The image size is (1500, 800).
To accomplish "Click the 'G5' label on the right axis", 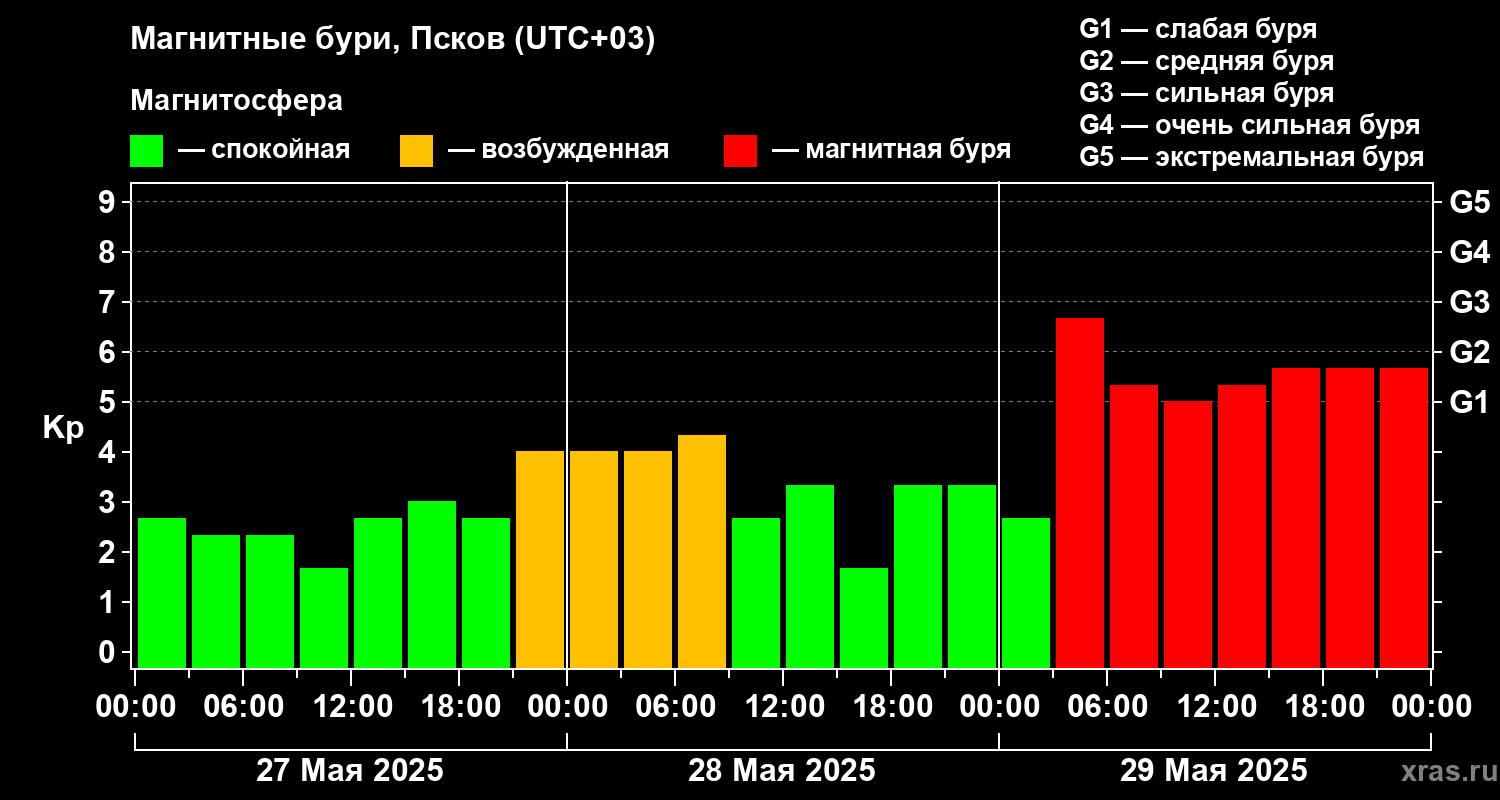I will coord(1470,202).
